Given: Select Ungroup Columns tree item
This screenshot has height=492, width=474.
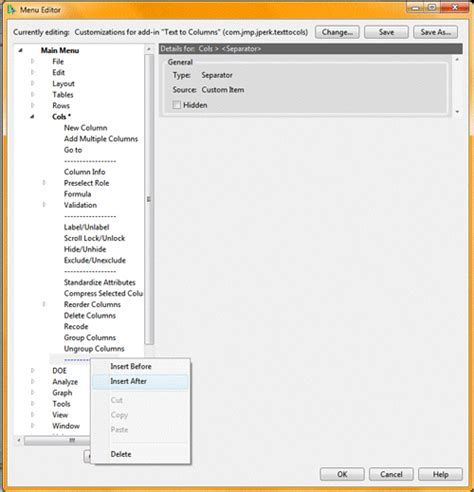Looking at the screenshot, I should click(x=94, y=348).
